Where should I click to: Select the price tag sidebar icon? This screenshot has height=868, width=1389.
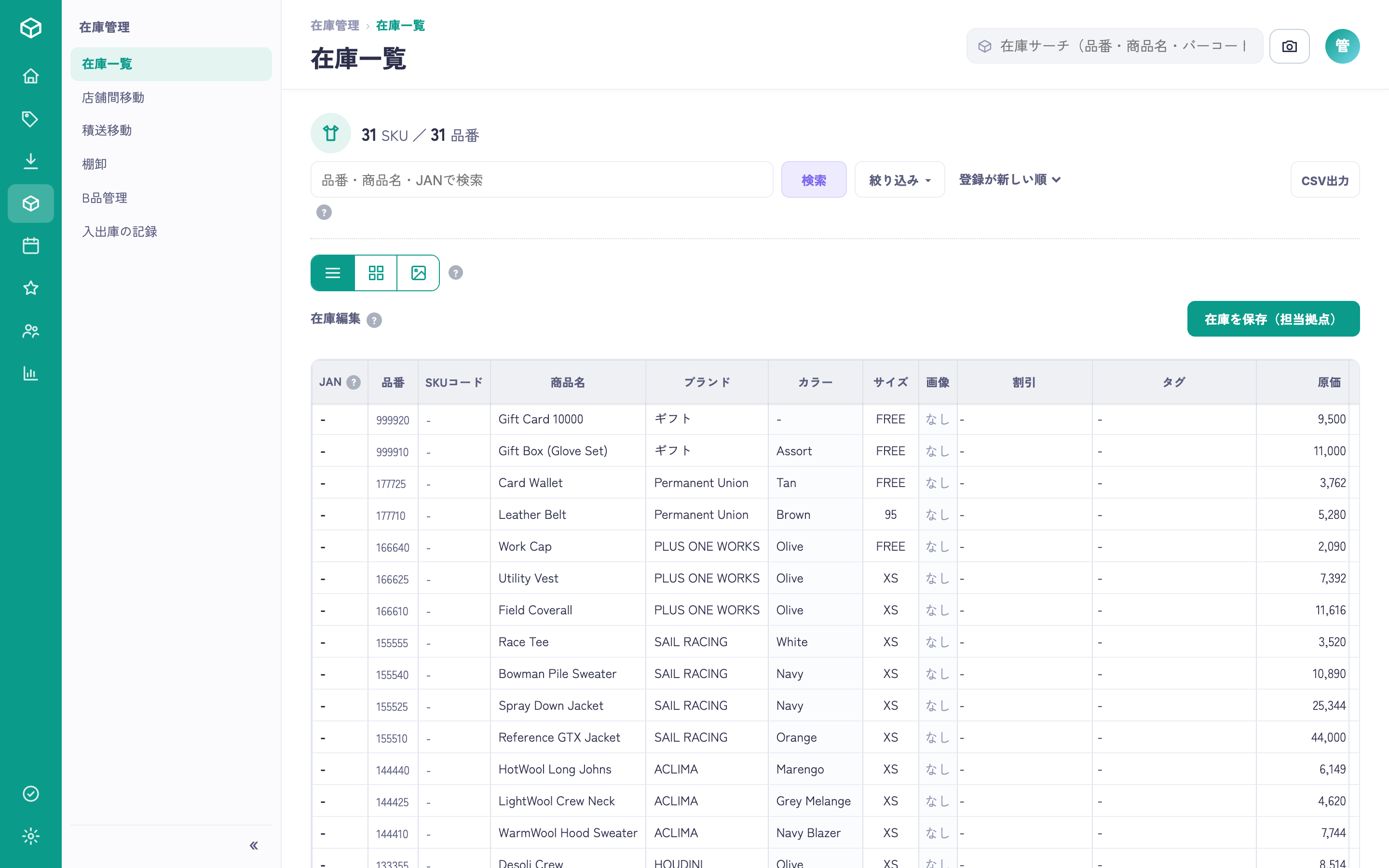pyautogui.click(x=30, y=119)
